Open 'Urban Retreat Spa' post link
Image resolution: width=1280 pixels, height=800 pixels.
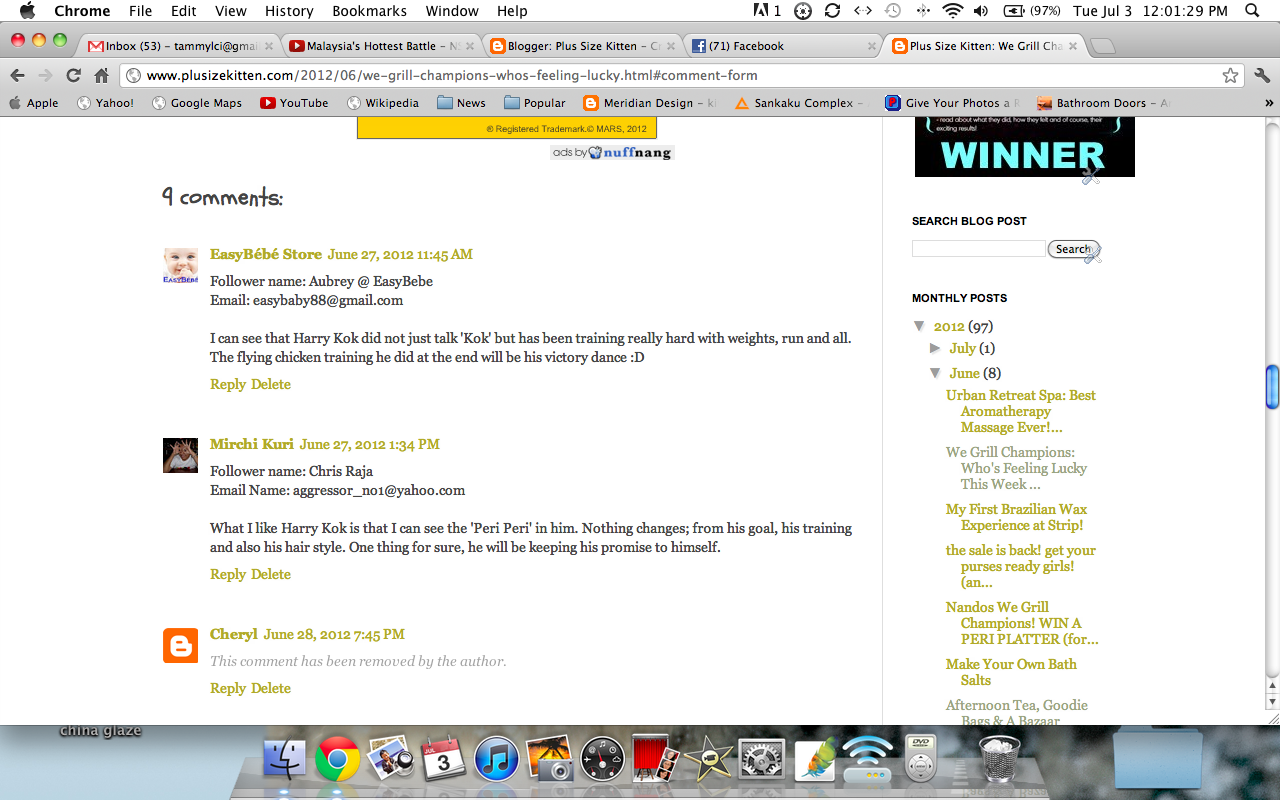pos(1021,411)
